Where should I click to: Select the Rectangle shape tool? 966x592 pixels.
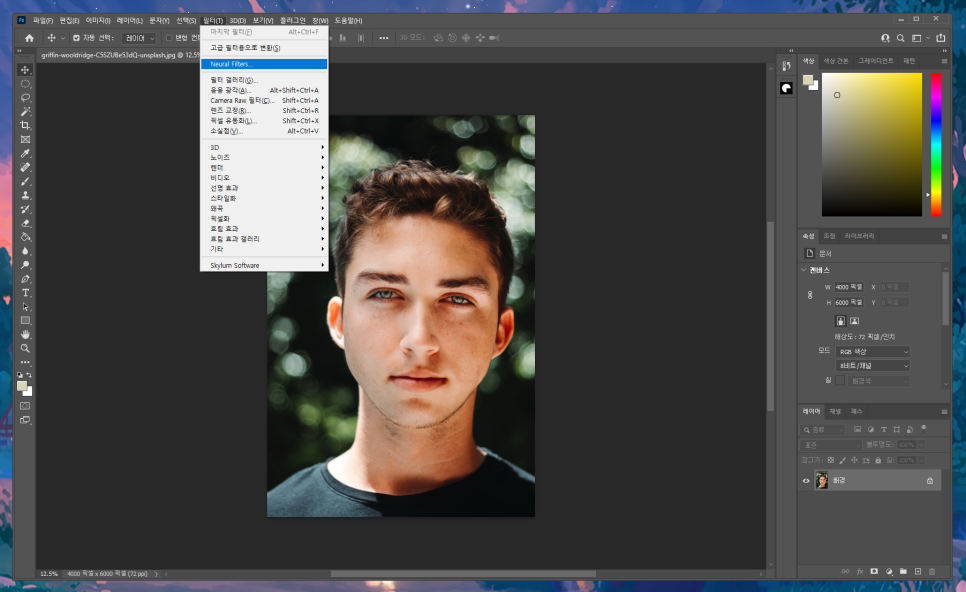pos(25,320)
